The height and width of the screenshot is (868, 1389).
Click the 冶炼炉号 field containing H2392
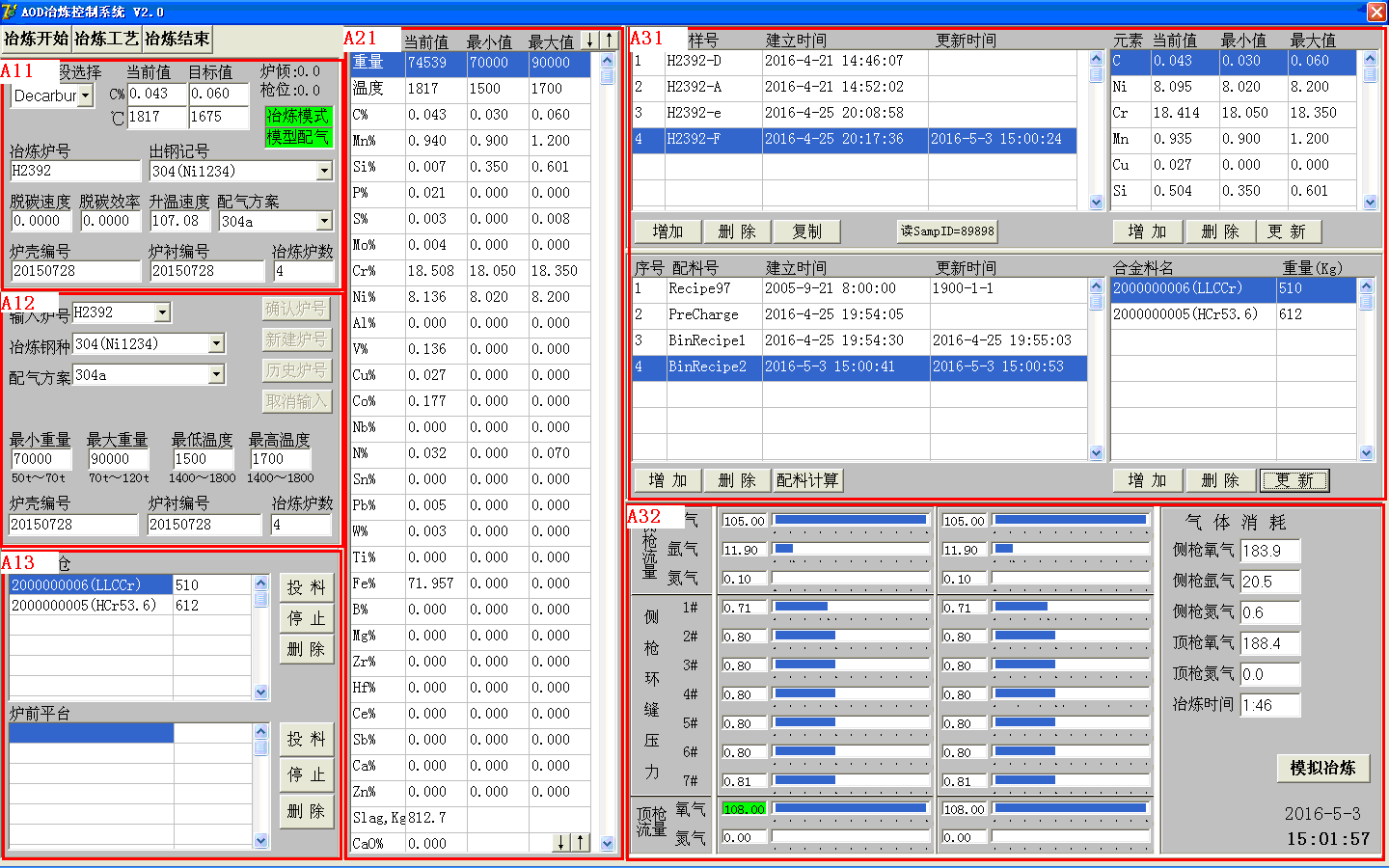click(75, 171)
